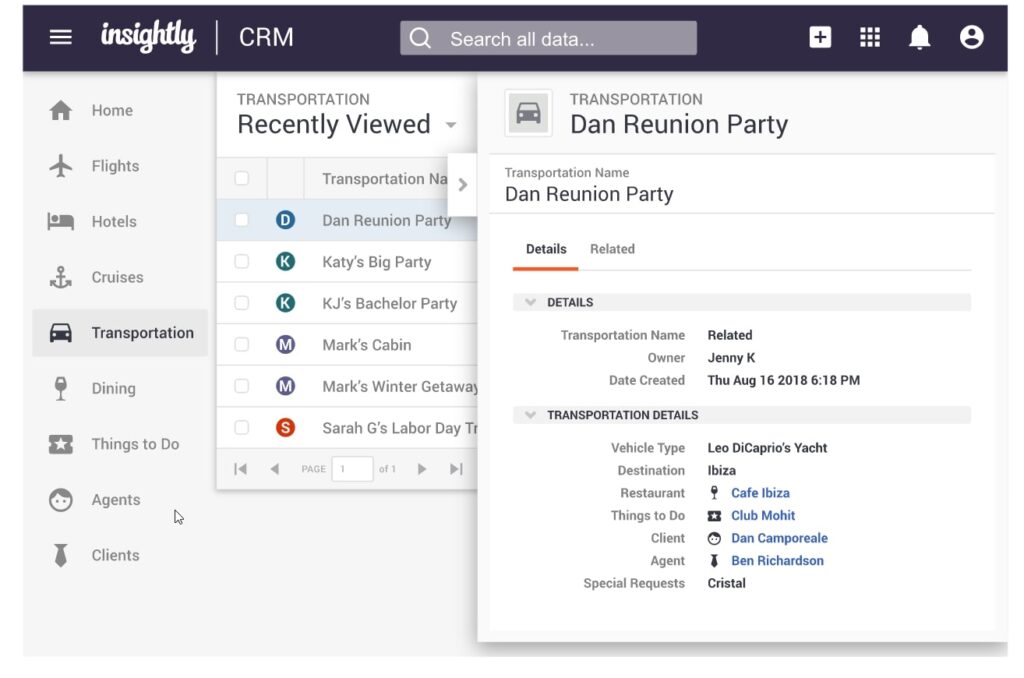
Task: Tick the checkbox for Katy's Big Party
Action: click(241, 262)
